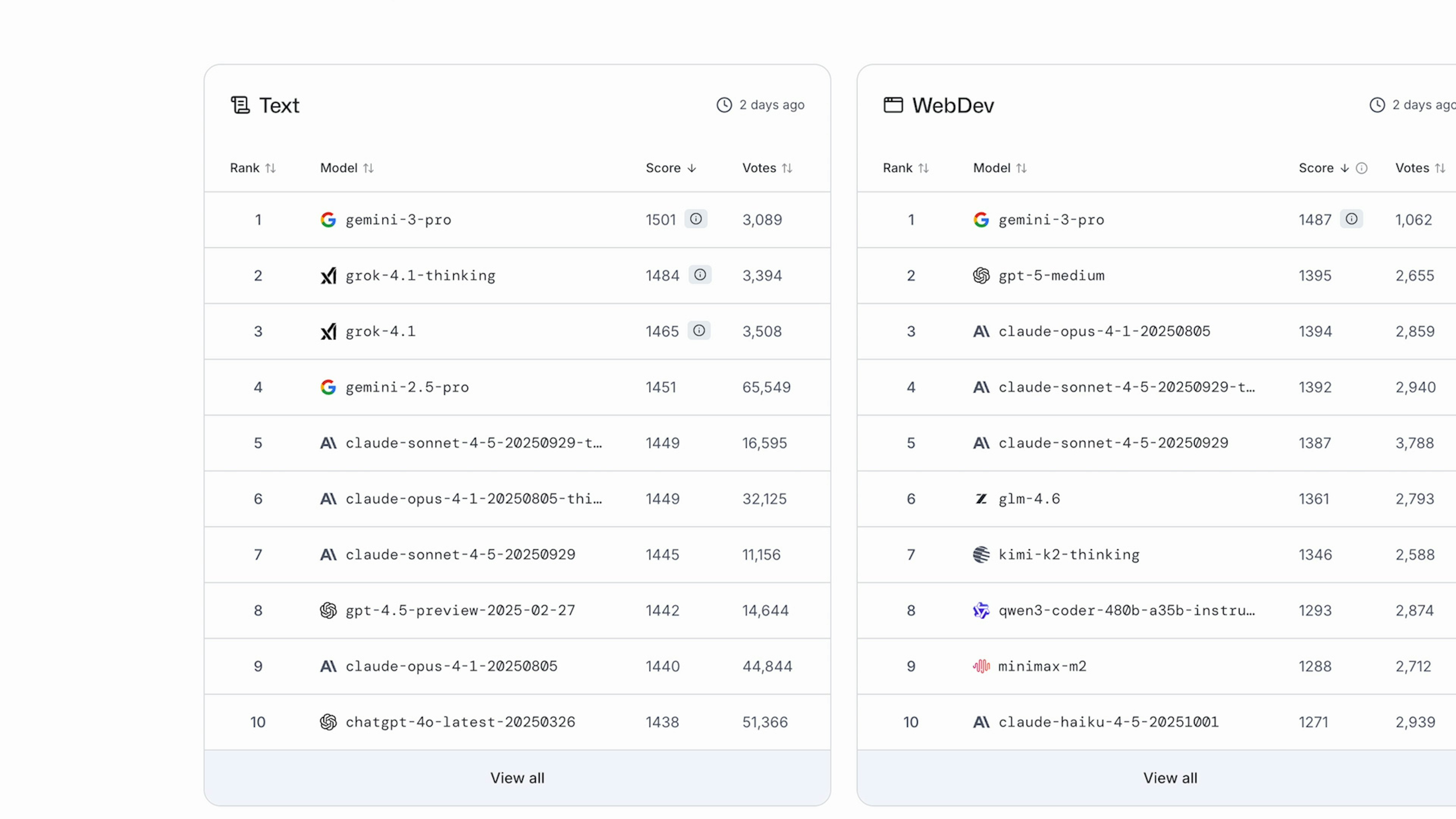Open gpt-5-medium model in WebDev table
1456x819 pixels.
(1051, 275)
